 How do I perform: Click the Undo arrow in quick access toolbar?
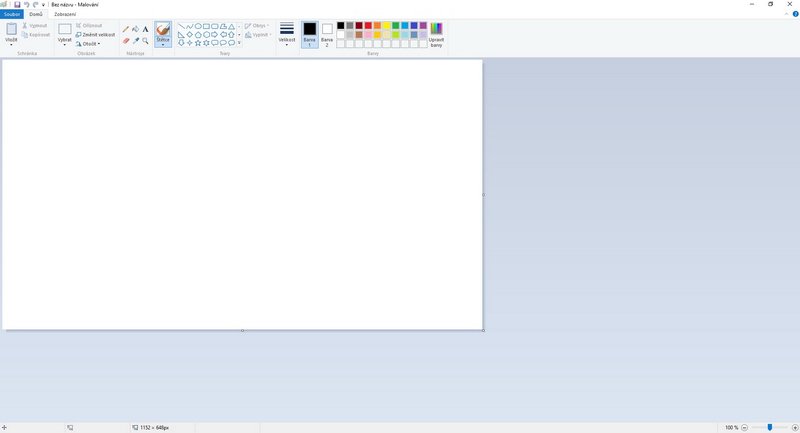click(x=26, y=4)
